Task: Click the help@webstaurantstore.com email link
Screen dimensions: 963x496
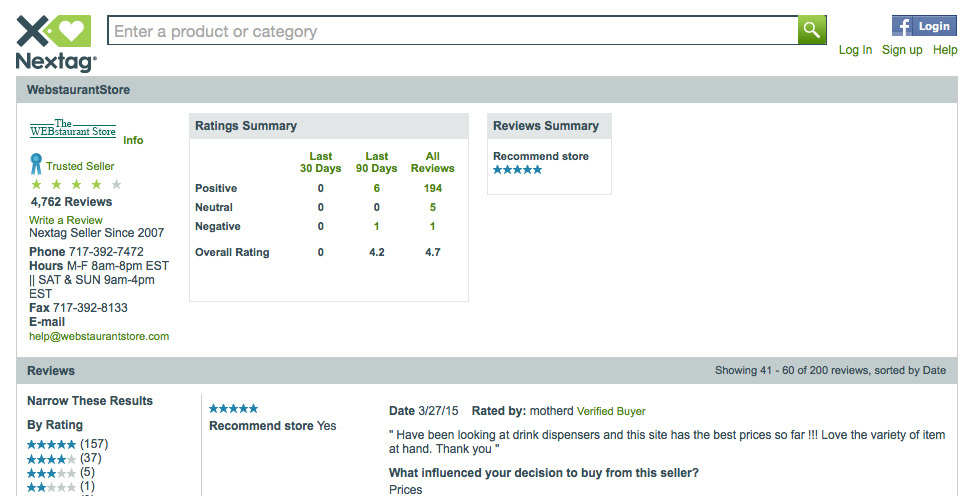Action: coord(99,336)
